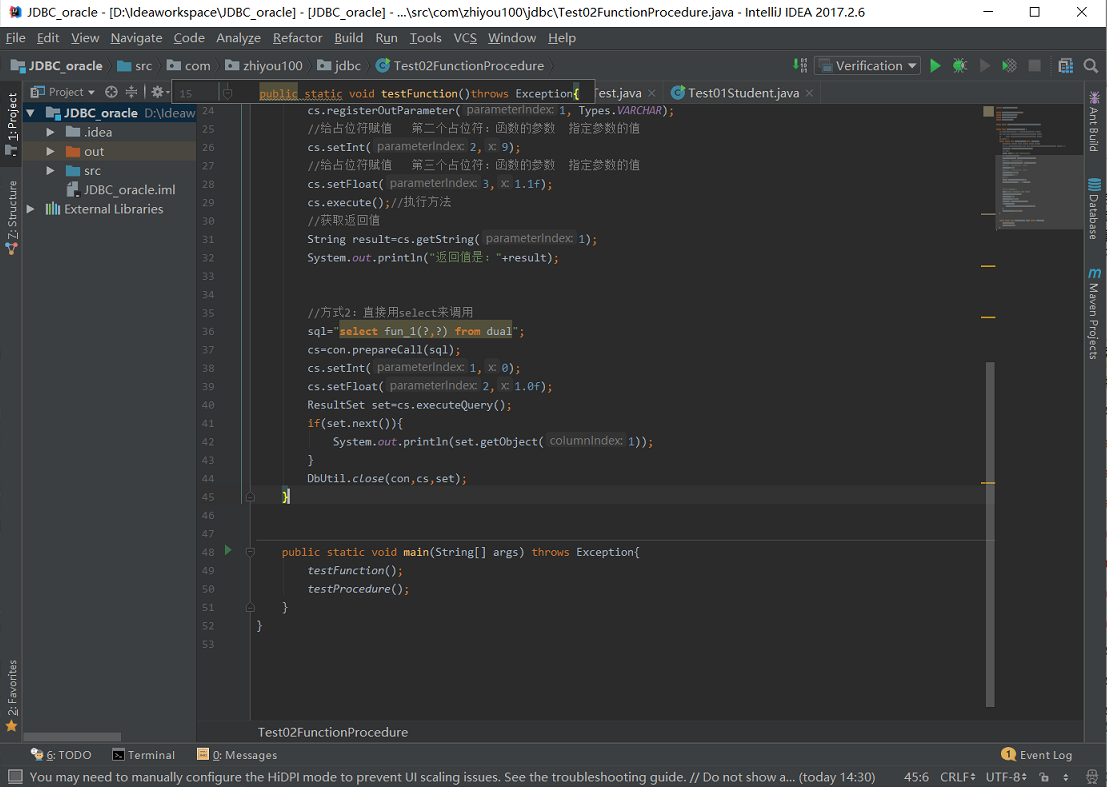Open the Maven Projects tool window

[1094, 313]
